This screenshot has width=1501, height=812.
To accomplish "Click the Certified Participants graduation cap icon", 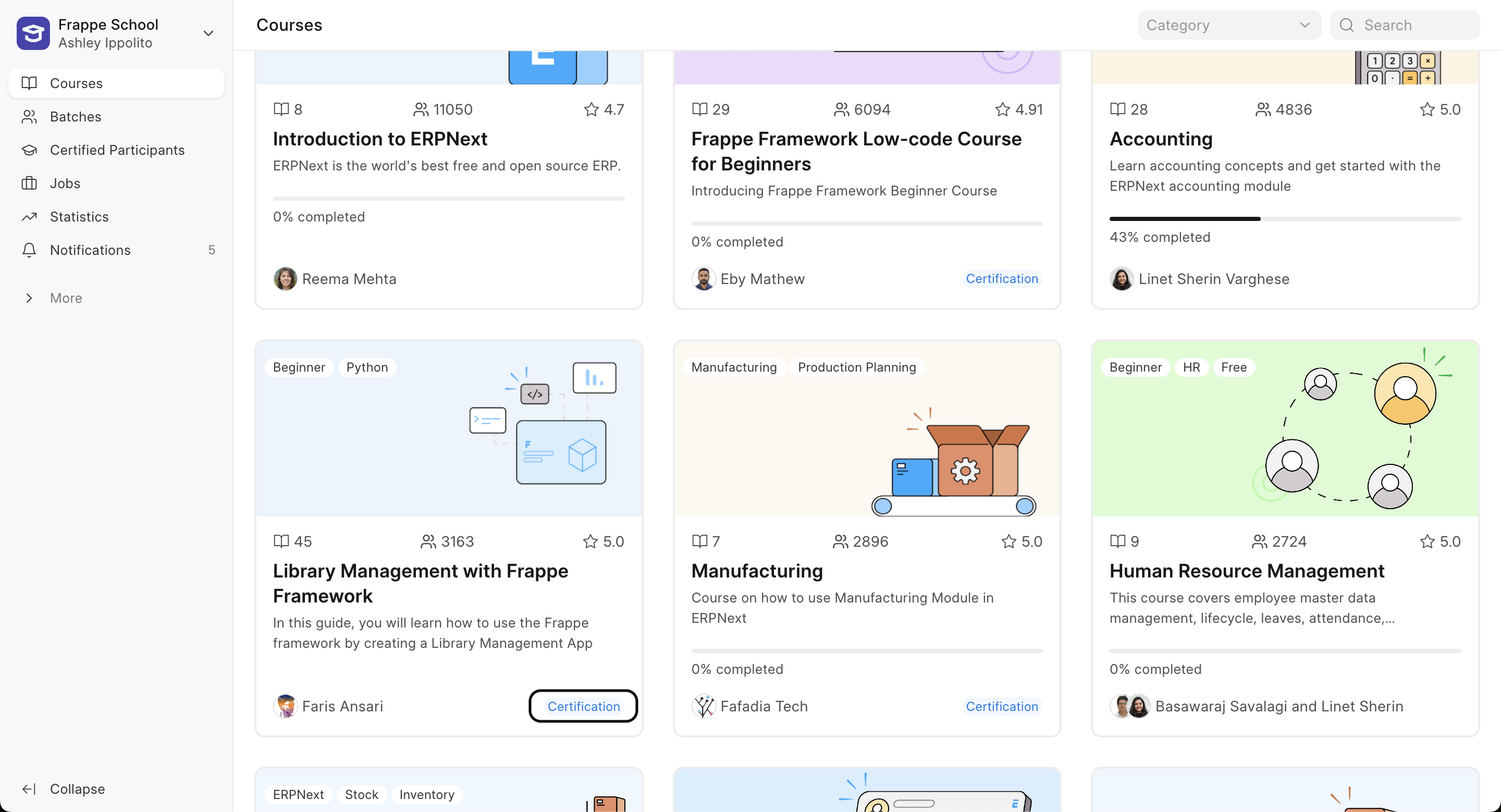I will coord(29,150).
